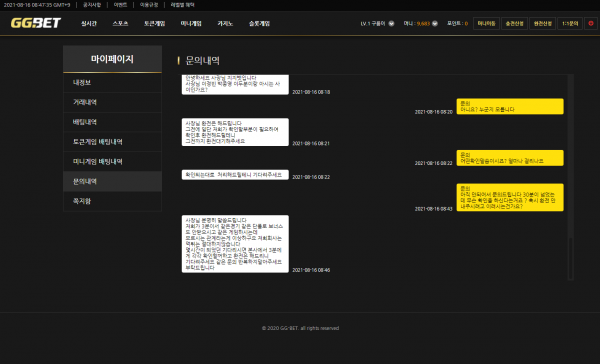Open the 공지사항 link in top bar
Image resolution: width=600 pixels, height=364 pixels.
pyautogui.click(x=92, y=5)
